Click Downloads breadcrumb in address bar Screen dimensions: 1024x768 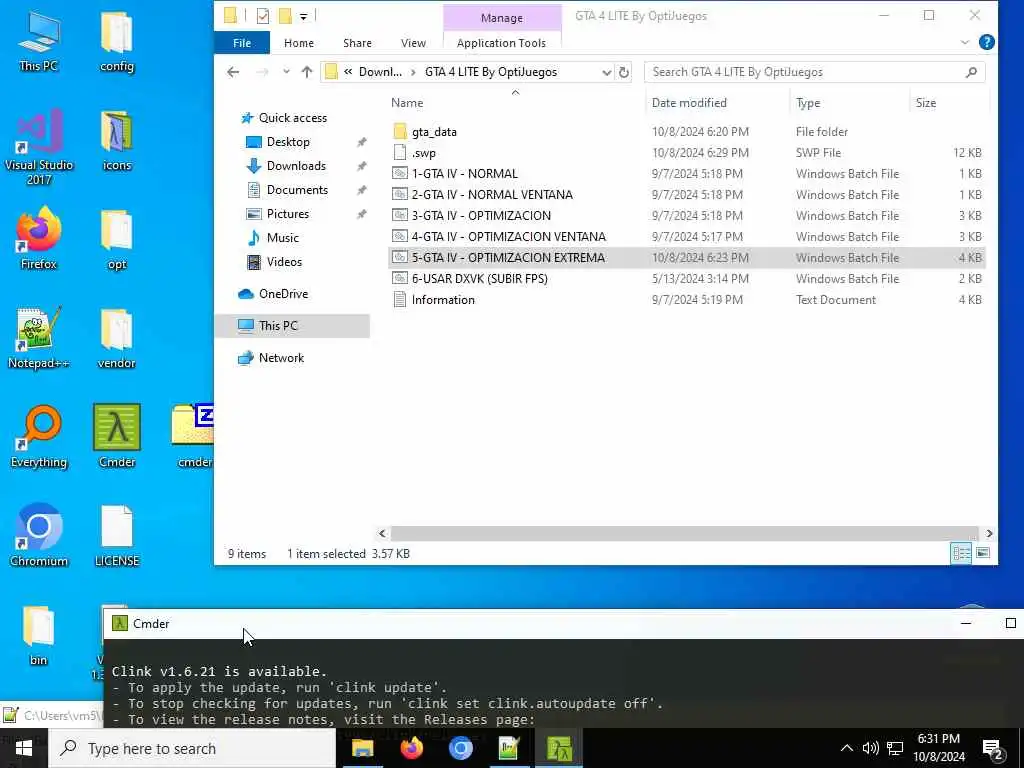point(380,72)
